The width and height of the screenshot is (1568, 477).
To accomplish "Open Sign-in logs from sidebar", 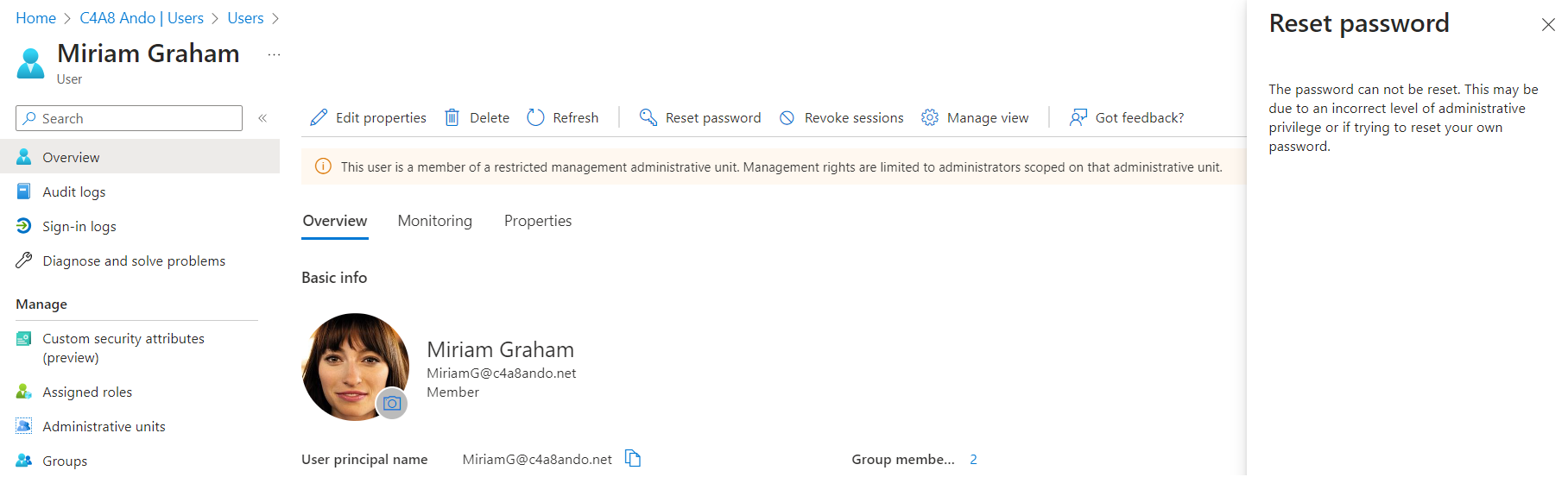I will pos(79,226).
